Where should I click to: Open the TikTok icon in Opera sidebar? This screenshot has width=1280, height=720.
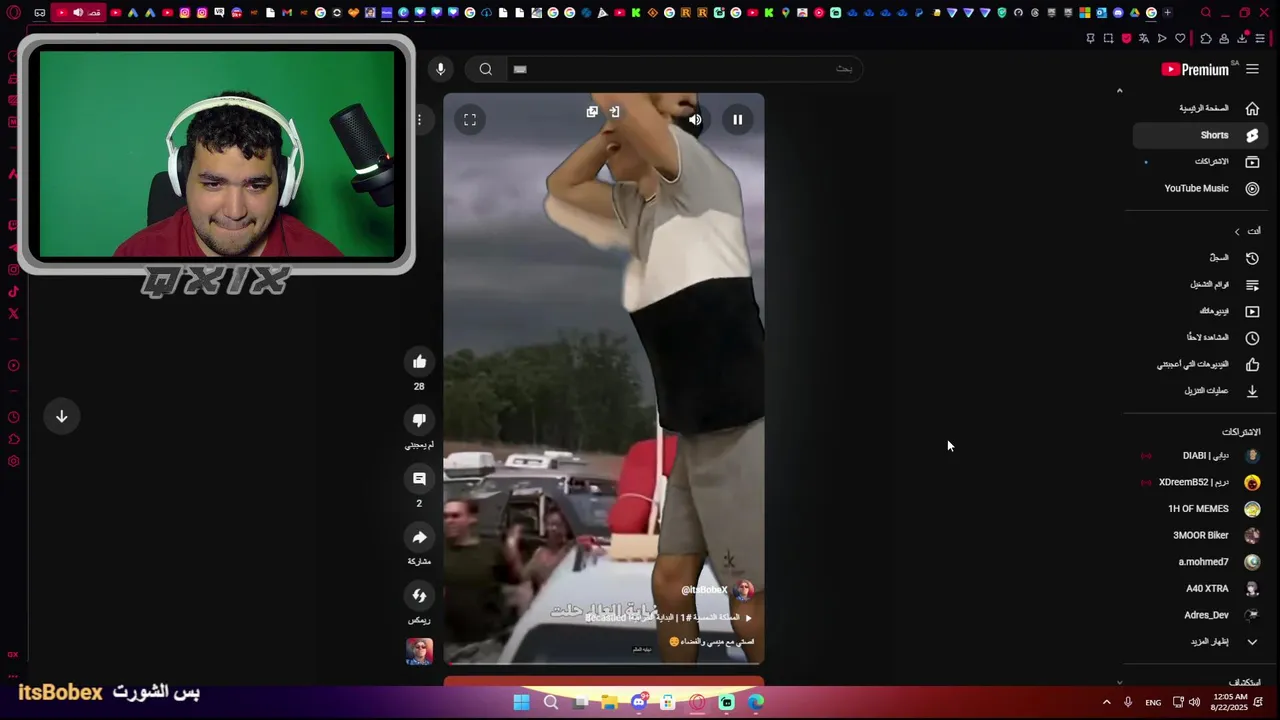(x=13, y=292)
